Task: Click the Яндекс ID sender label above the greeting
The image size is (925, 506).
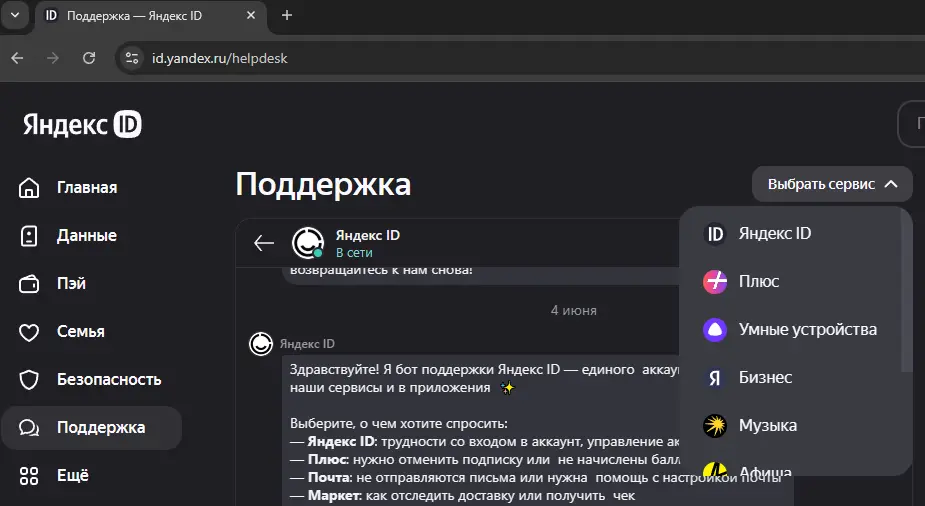Action: coord(307,344)
